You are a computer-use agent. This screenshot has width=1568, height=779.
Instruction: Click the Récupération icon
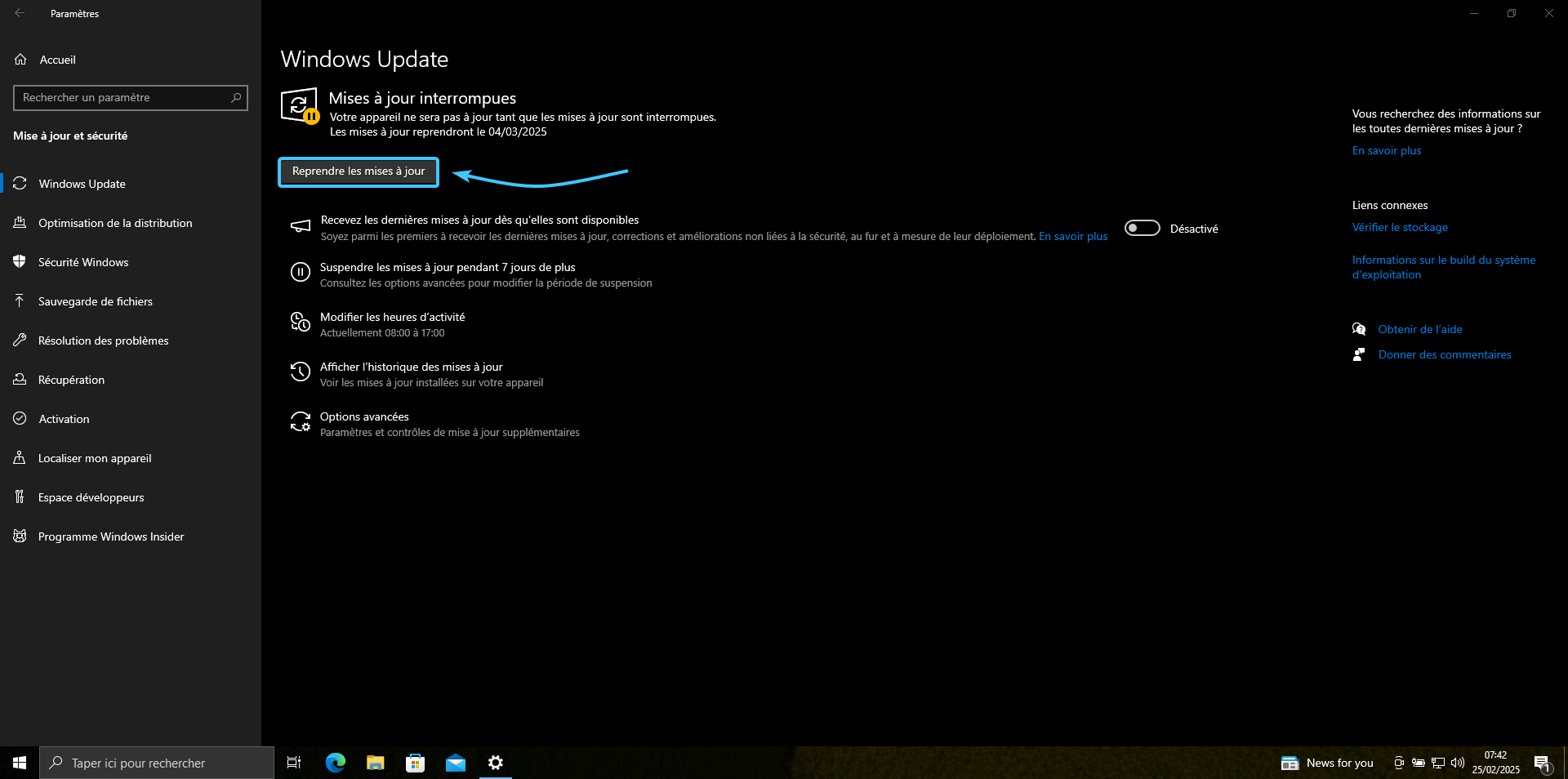(x=20, y=380)
